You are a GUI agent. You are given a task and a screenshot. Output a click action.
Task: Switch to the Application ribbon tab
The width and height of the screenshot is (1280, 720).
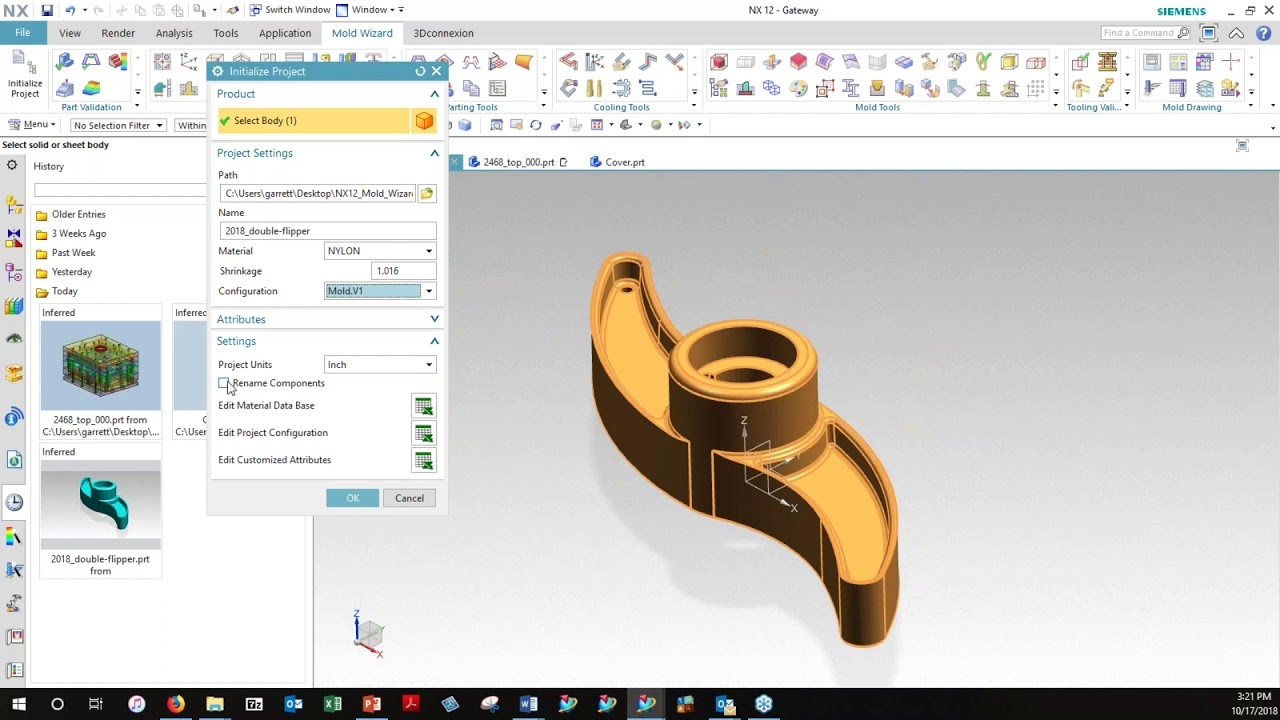(x=285, y=33)
